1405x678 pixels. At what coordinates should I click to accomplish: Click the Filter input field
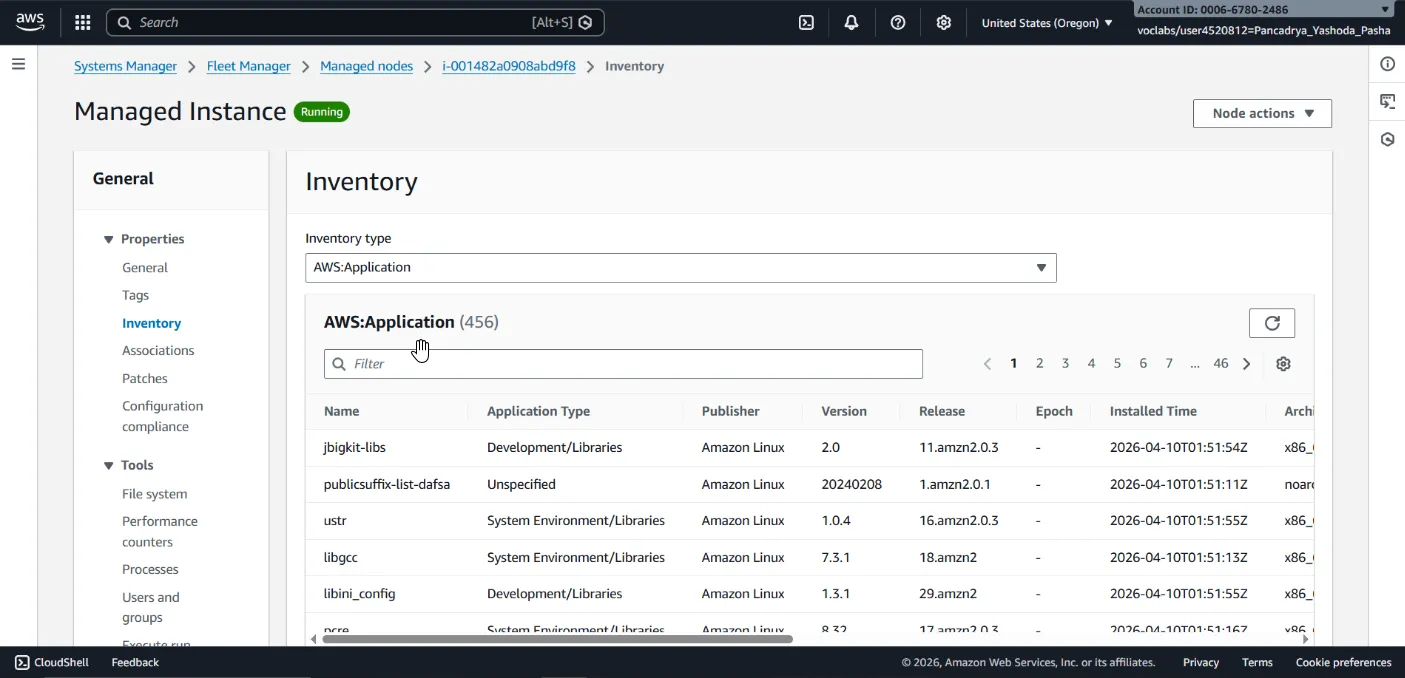(623, 363)
